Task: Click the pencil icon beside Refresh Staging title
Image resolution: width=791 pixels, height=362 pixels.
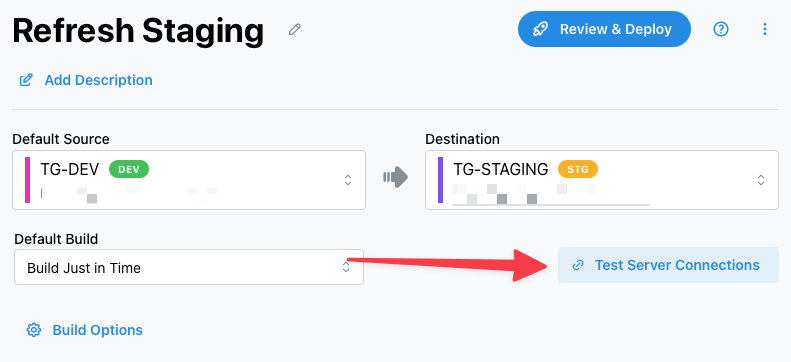Action: 295,29
